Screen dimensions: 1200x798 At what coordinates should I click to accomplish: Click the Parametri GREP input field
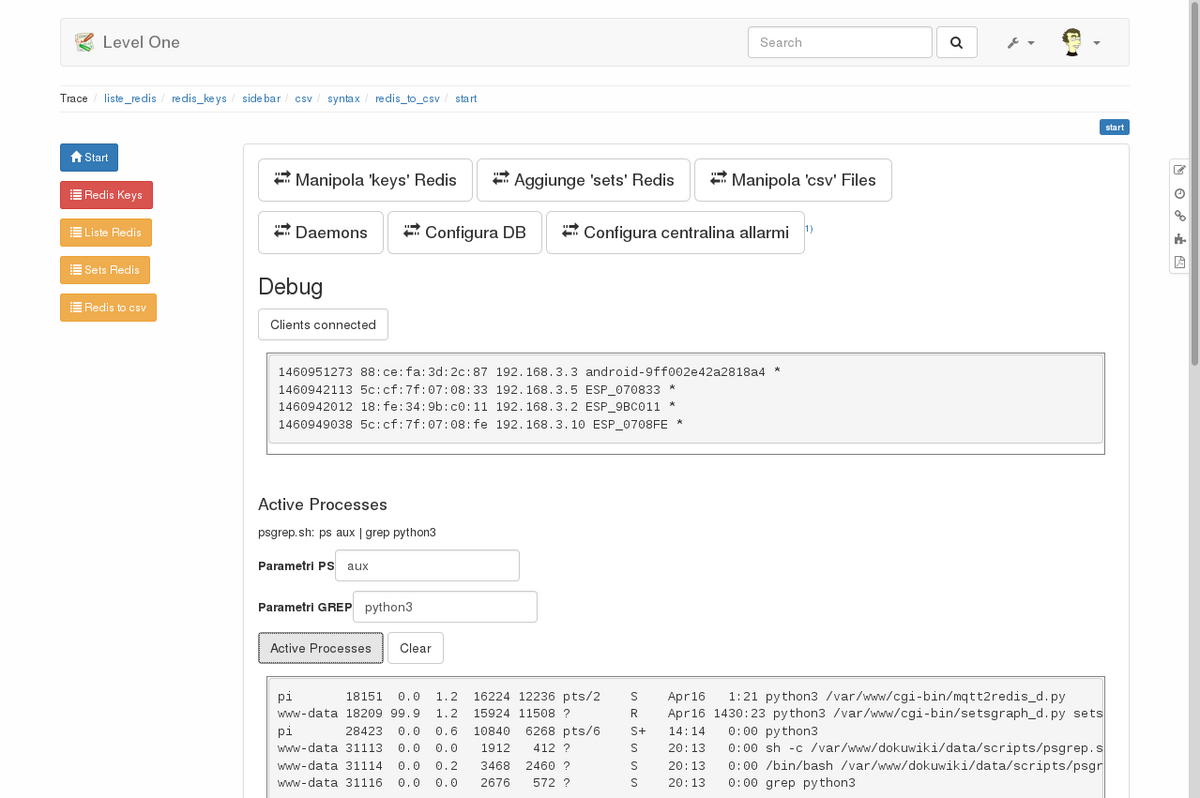(444, 607)
